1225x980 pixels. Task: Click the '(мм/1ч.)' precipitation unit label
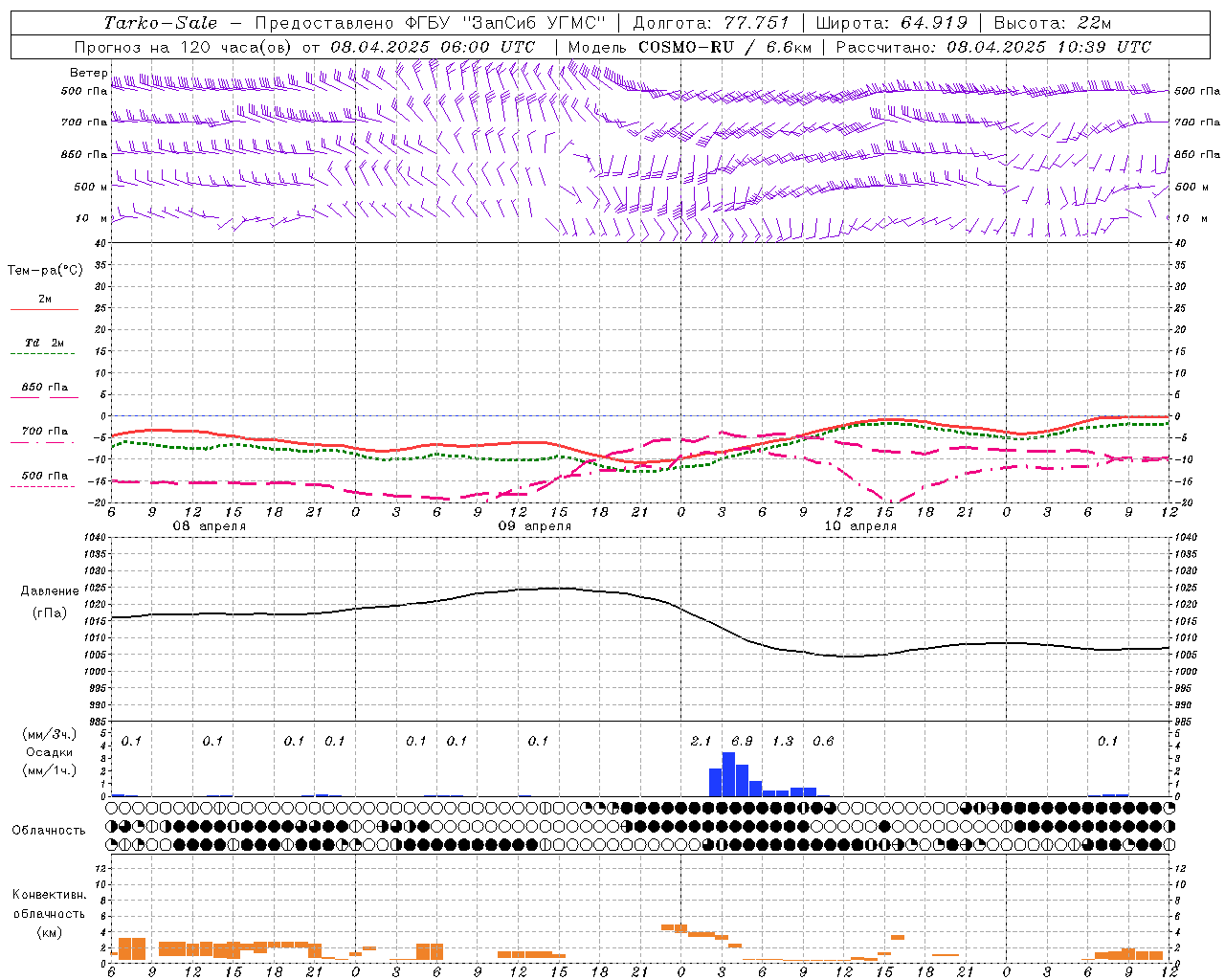click(50, 770)
